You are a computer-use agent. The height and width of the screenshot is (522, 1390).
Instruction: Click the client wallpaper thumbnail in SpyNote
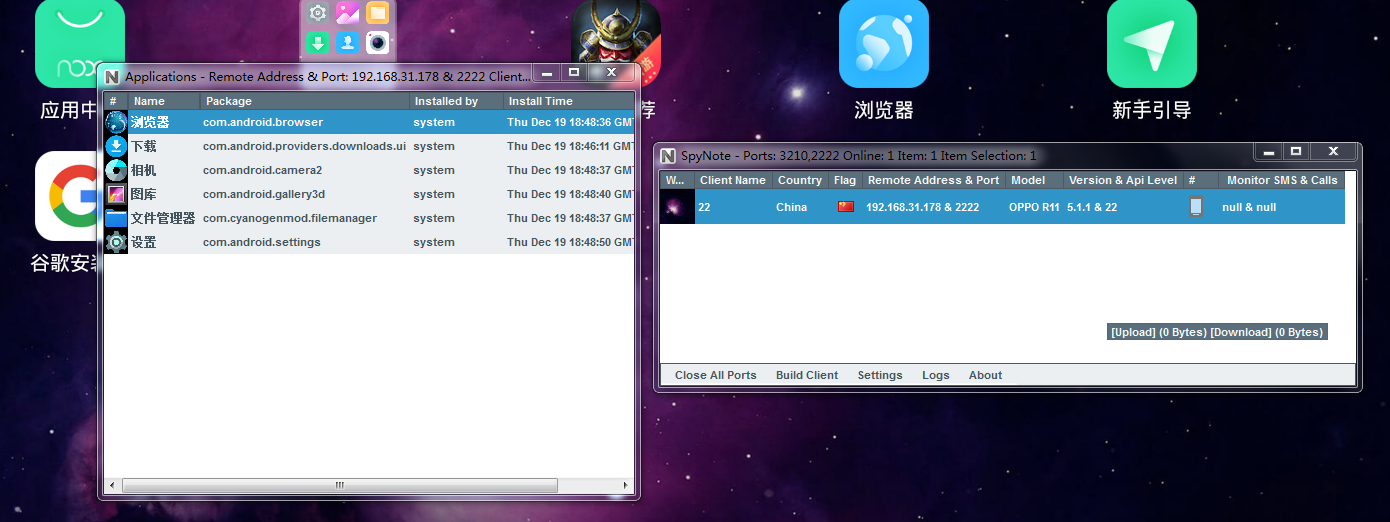click(677, 207)
